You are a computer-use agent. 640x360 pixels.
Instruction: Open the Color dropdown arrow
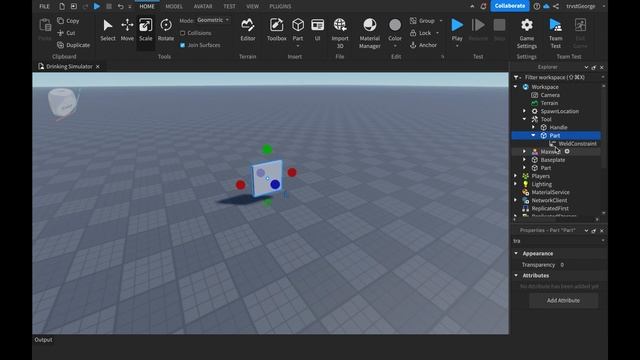[x=395, y=46]
